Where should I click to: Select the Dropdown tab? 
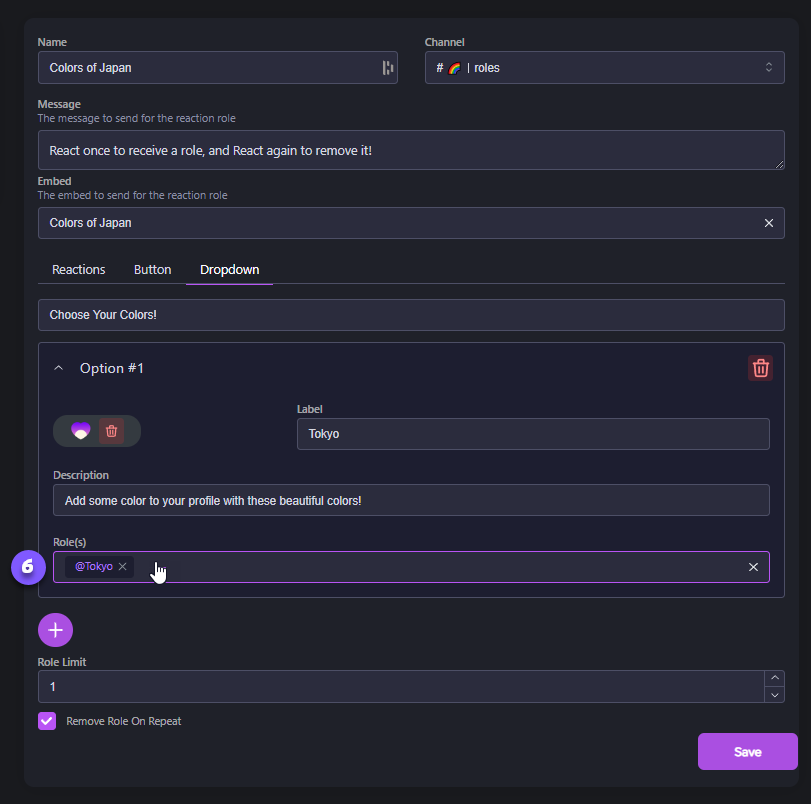coord(229,270)
